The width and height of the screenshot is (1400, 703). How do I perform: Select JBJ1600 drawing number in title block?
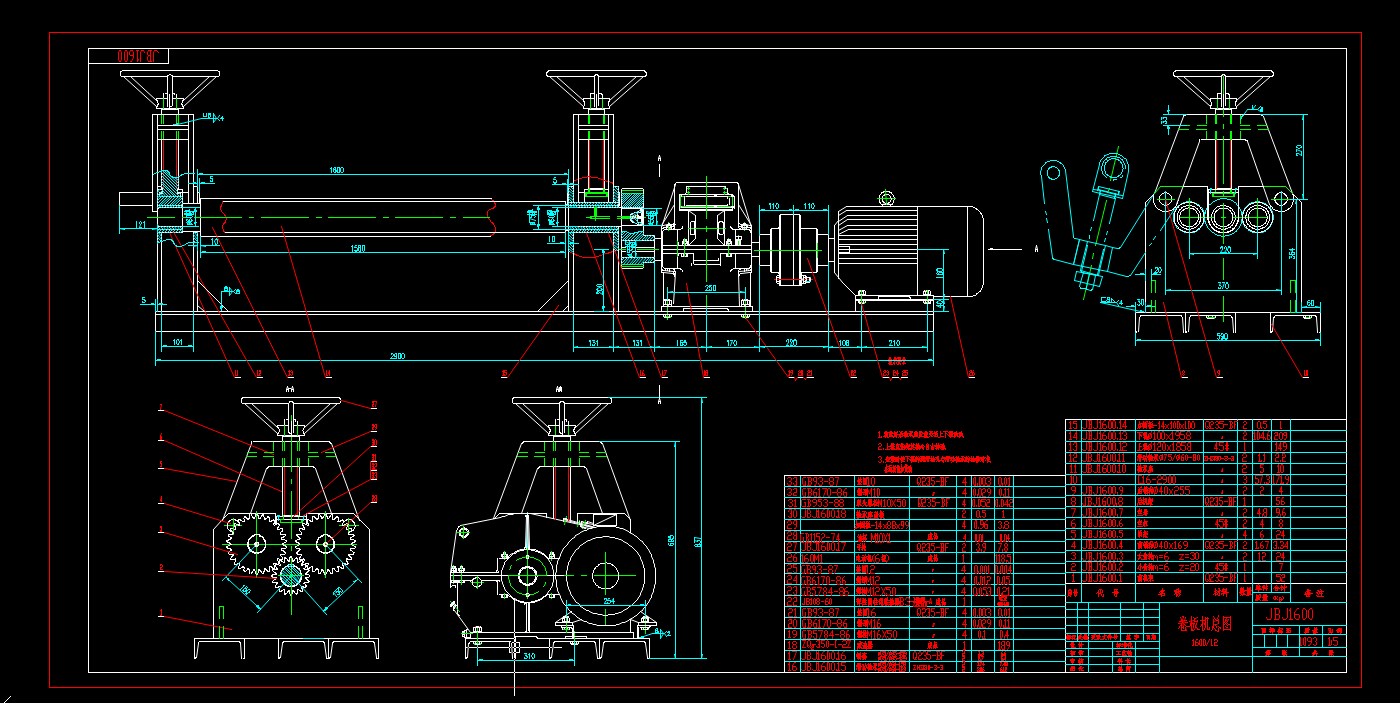[x=1291, y=613]
